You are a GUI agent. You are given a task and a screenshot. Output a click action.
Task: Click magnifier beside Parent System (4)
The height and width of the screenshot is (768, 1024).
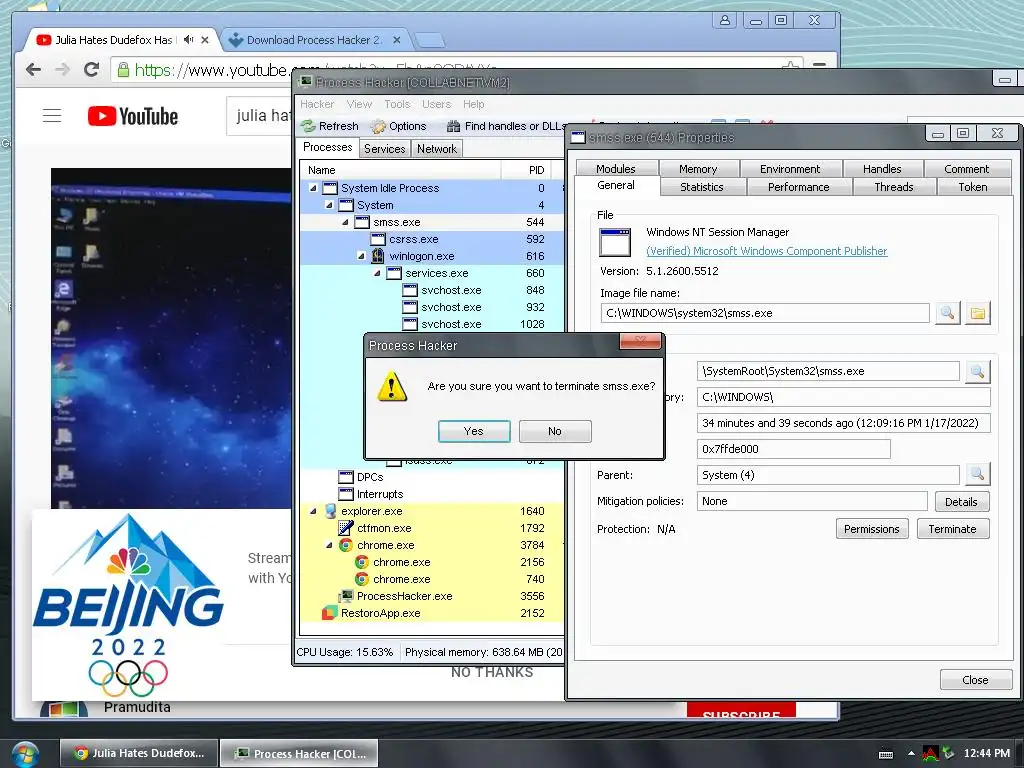(x=978, y=475)
